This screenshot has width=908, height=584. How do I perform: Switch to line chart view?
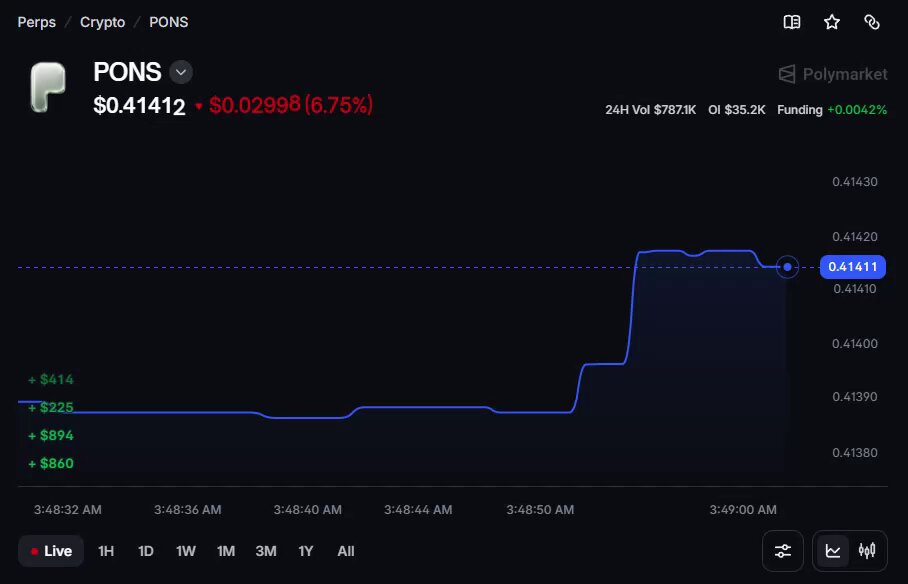coord(833,550)
